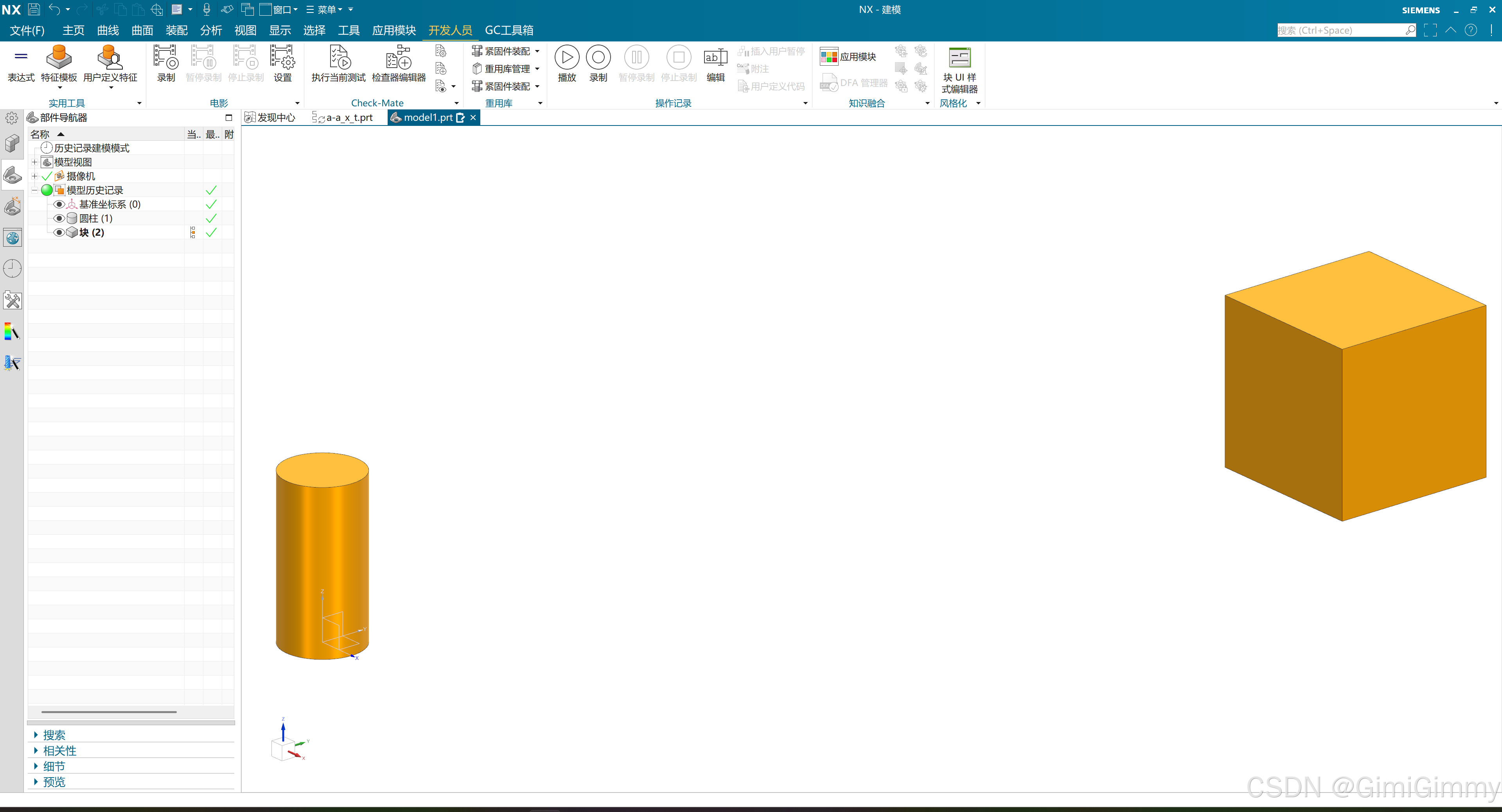This screenshot has width=1502, height=812.
Task: Expand the Model Views 模型视图 tree node
Action: pos(34,162)
